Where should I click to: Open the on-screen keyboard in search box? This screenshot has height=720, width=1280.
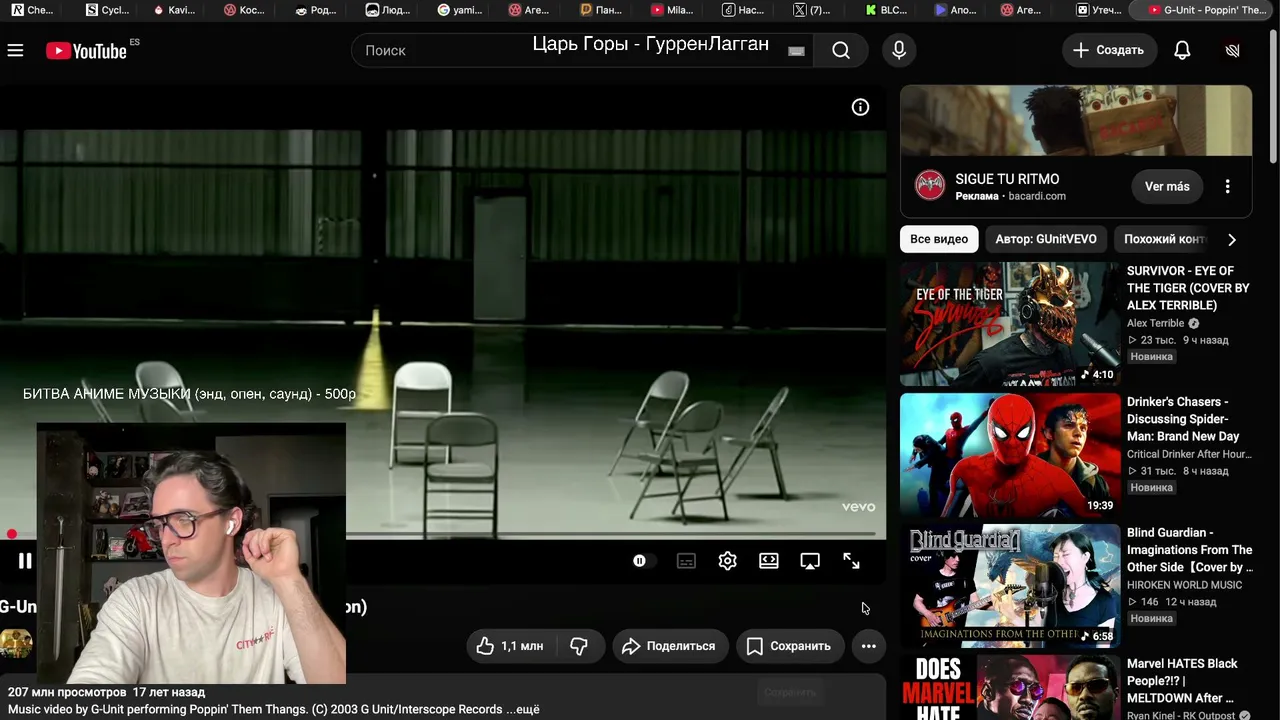[796, 51]
